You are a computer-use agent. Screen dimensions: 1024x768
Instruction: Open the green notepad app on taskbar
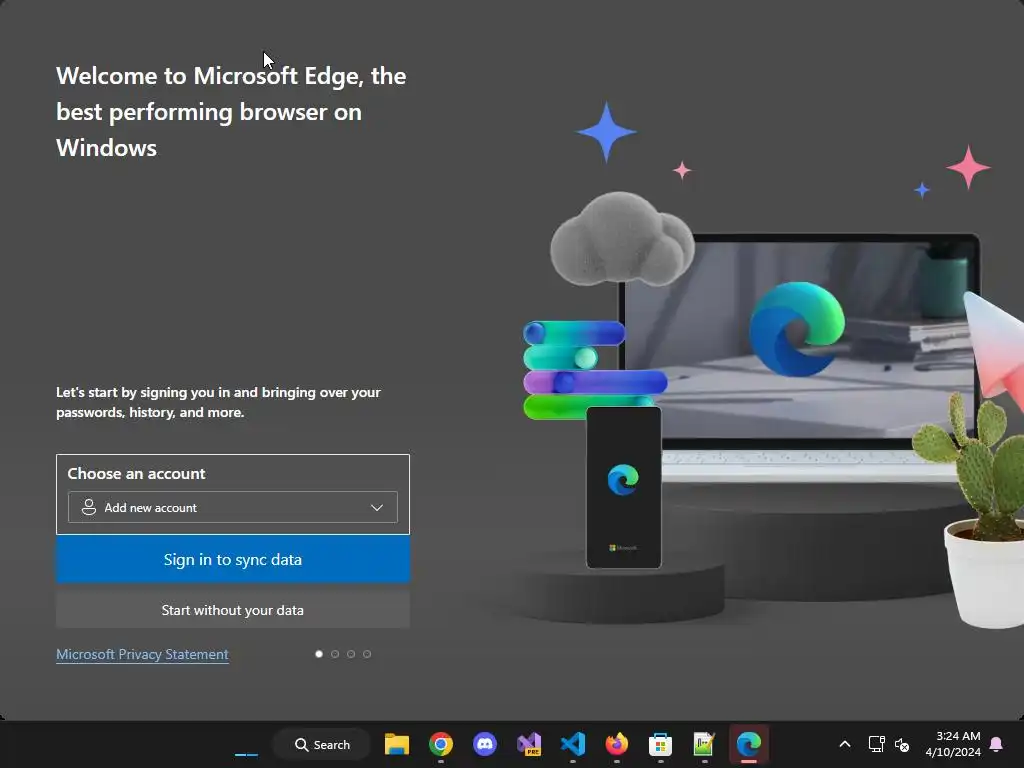[x=704, y=744]
